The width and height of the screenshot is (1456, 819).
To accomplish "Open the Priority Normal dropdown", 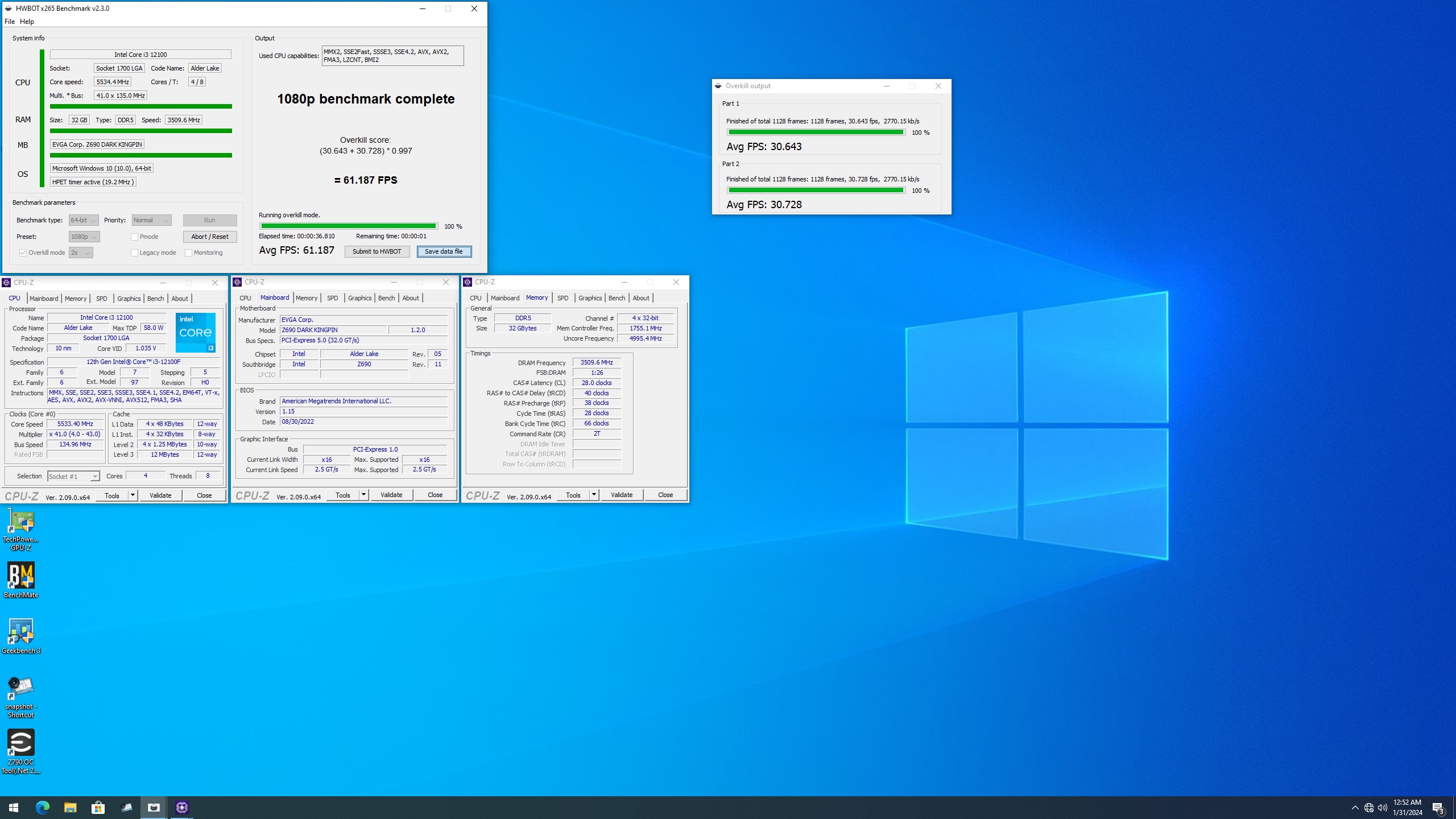I will coord(151,220).
